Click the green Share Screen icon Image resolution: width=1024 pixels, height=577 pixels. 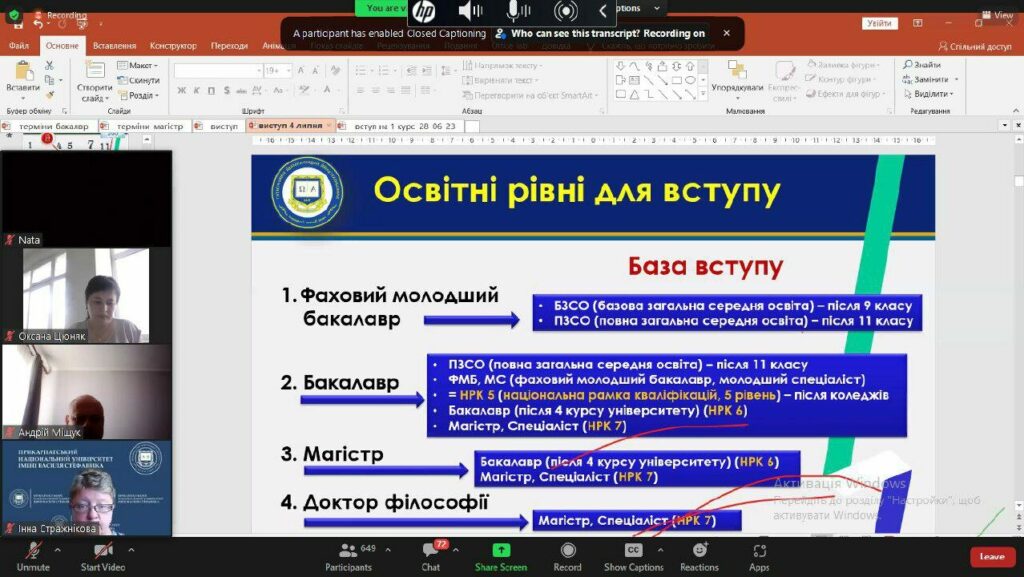(x=501, y=550)
